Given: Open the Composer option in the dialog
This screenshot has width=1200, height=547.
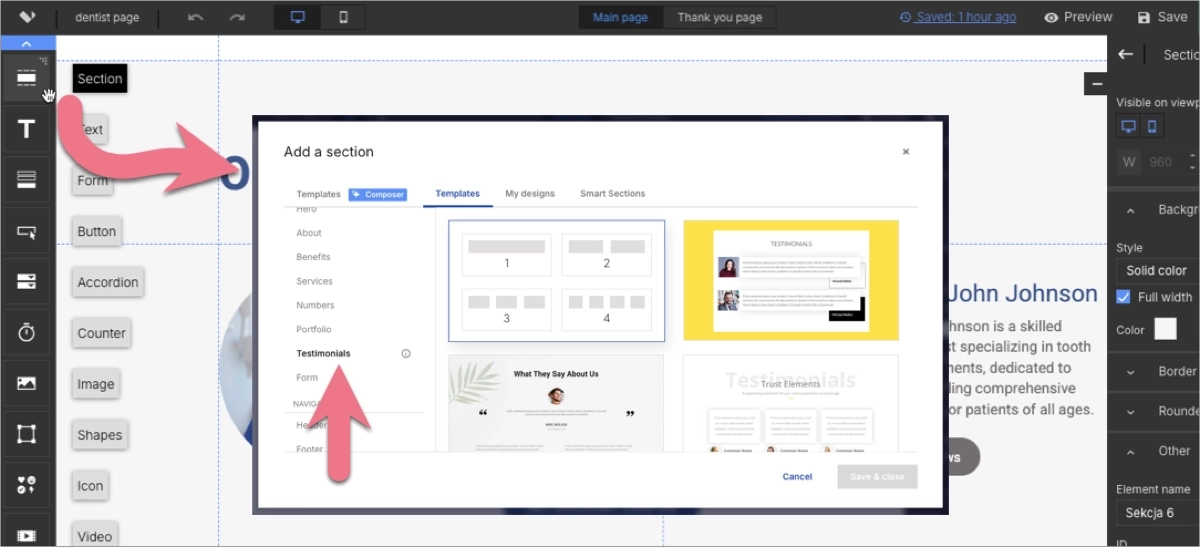Looking at the screenshot, I should (x=378, y=194).
